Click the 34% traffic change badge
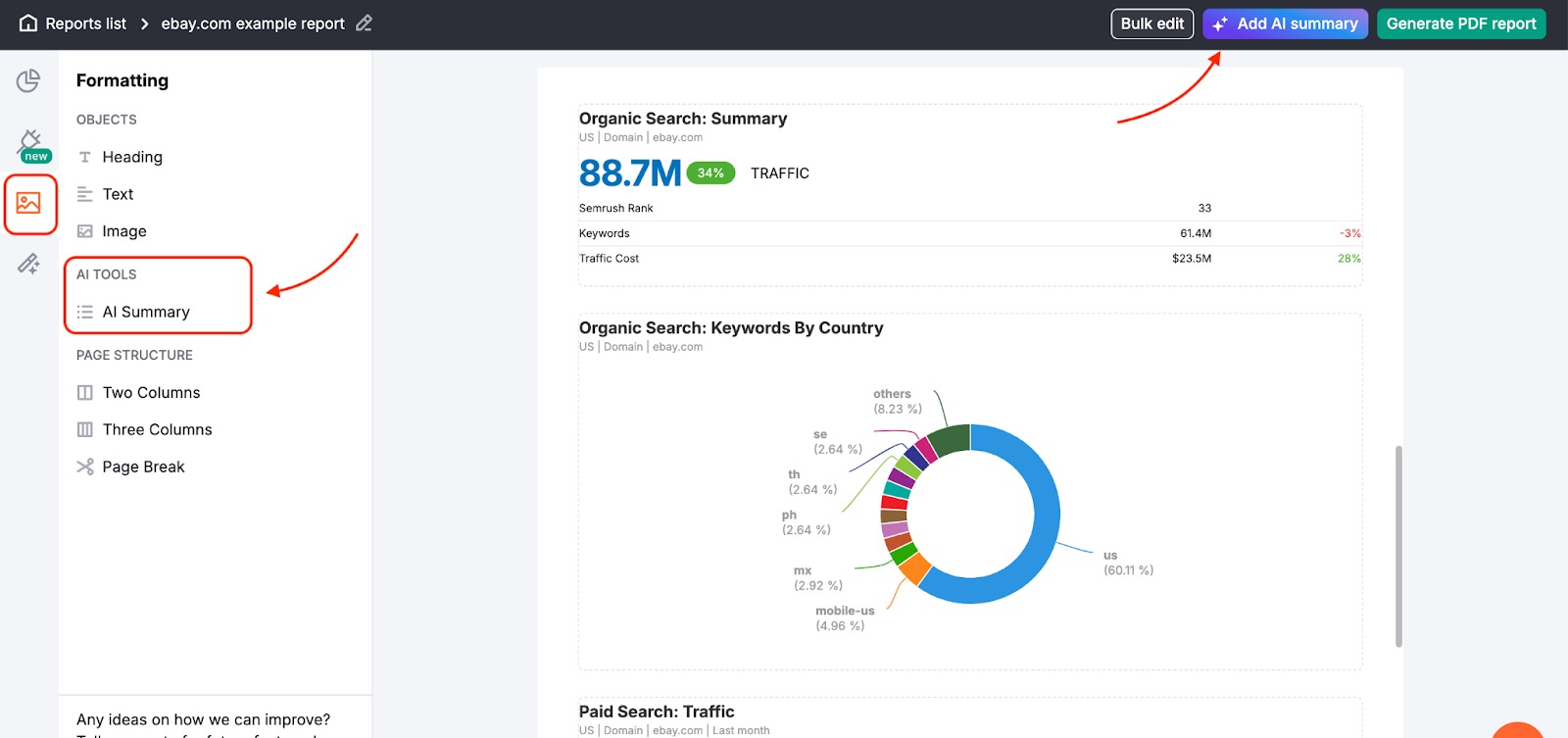This screenshot has width=1568, height=738. coord(710,172)
